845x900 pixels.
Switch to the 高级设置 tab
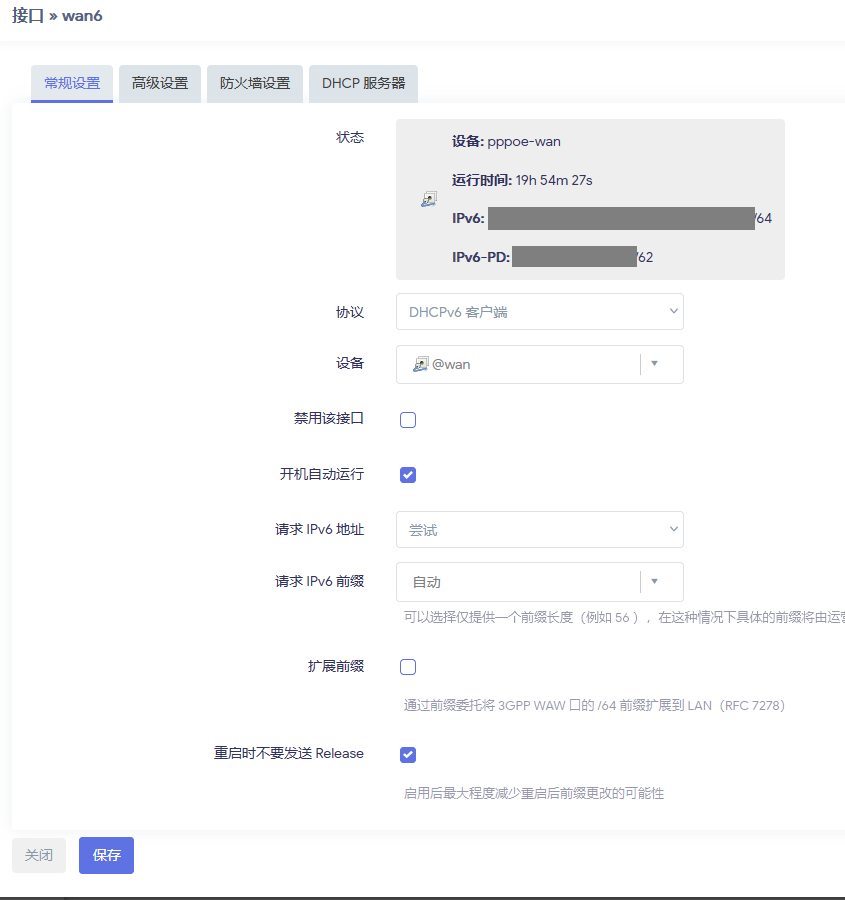point(160,84)
